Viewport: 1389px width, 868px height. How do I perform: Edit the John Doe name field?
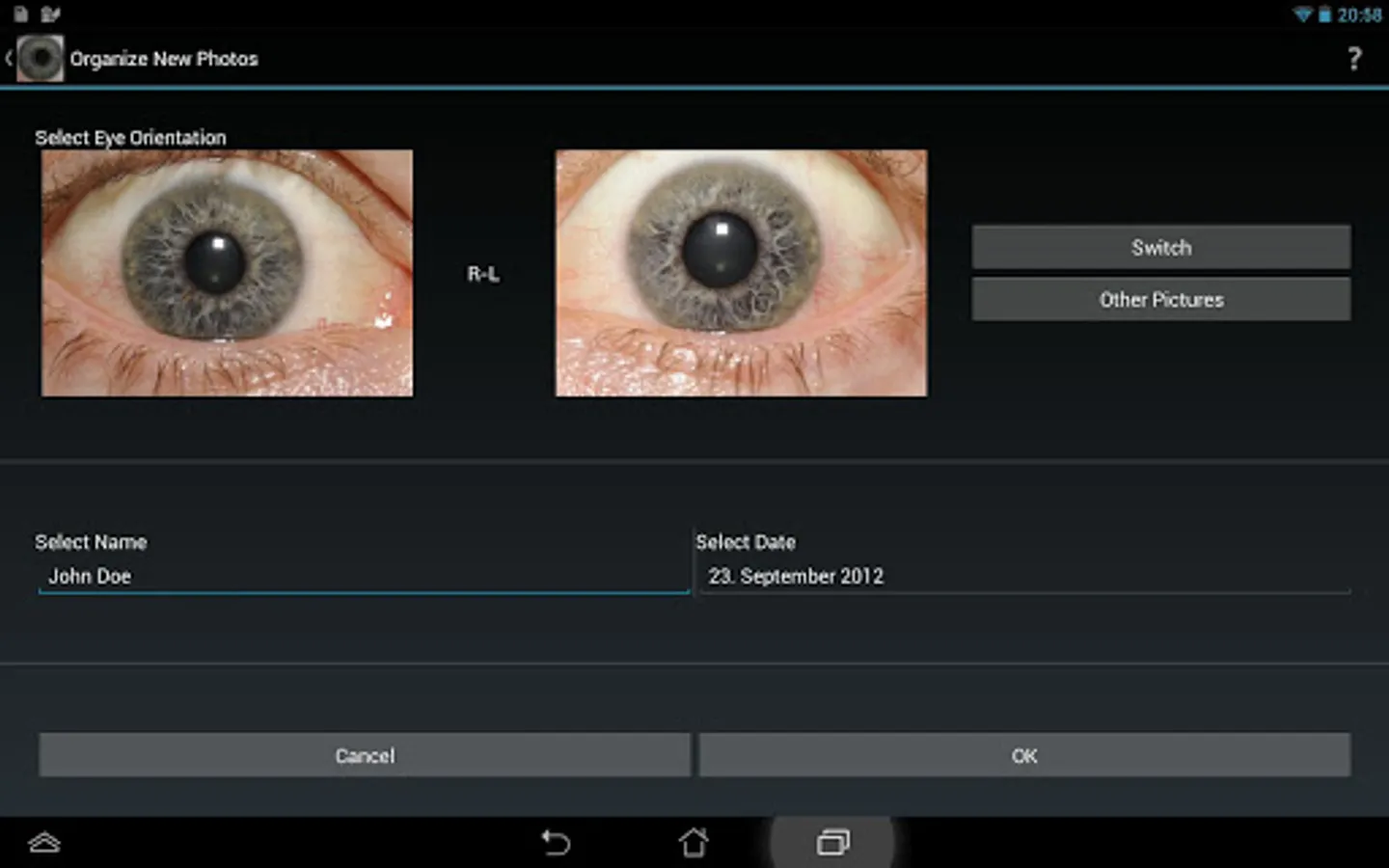pos(364,576)
